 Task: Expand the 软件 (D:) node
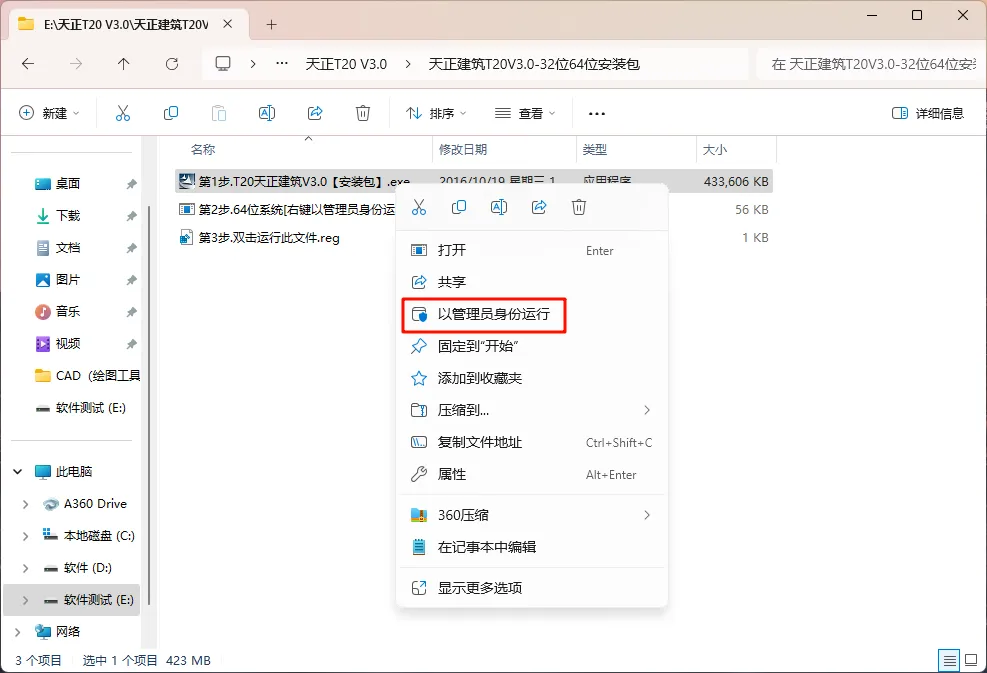point(25,568)
